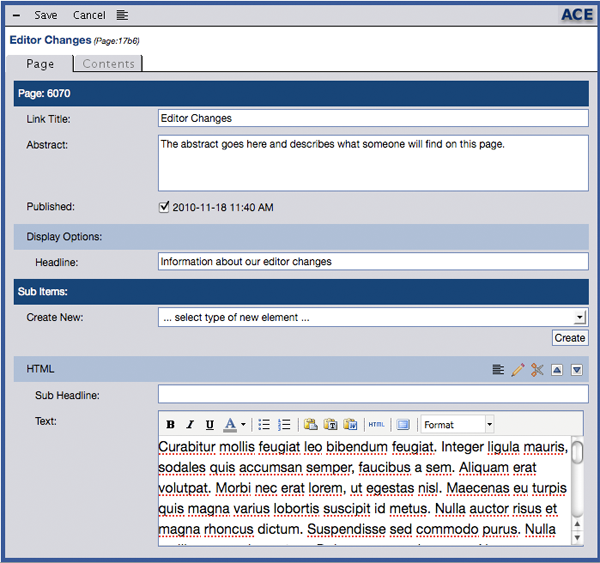Viewport: 600px width, 563px height.
Task: Insert a bulleted list
Action: (x=264, y=424)
